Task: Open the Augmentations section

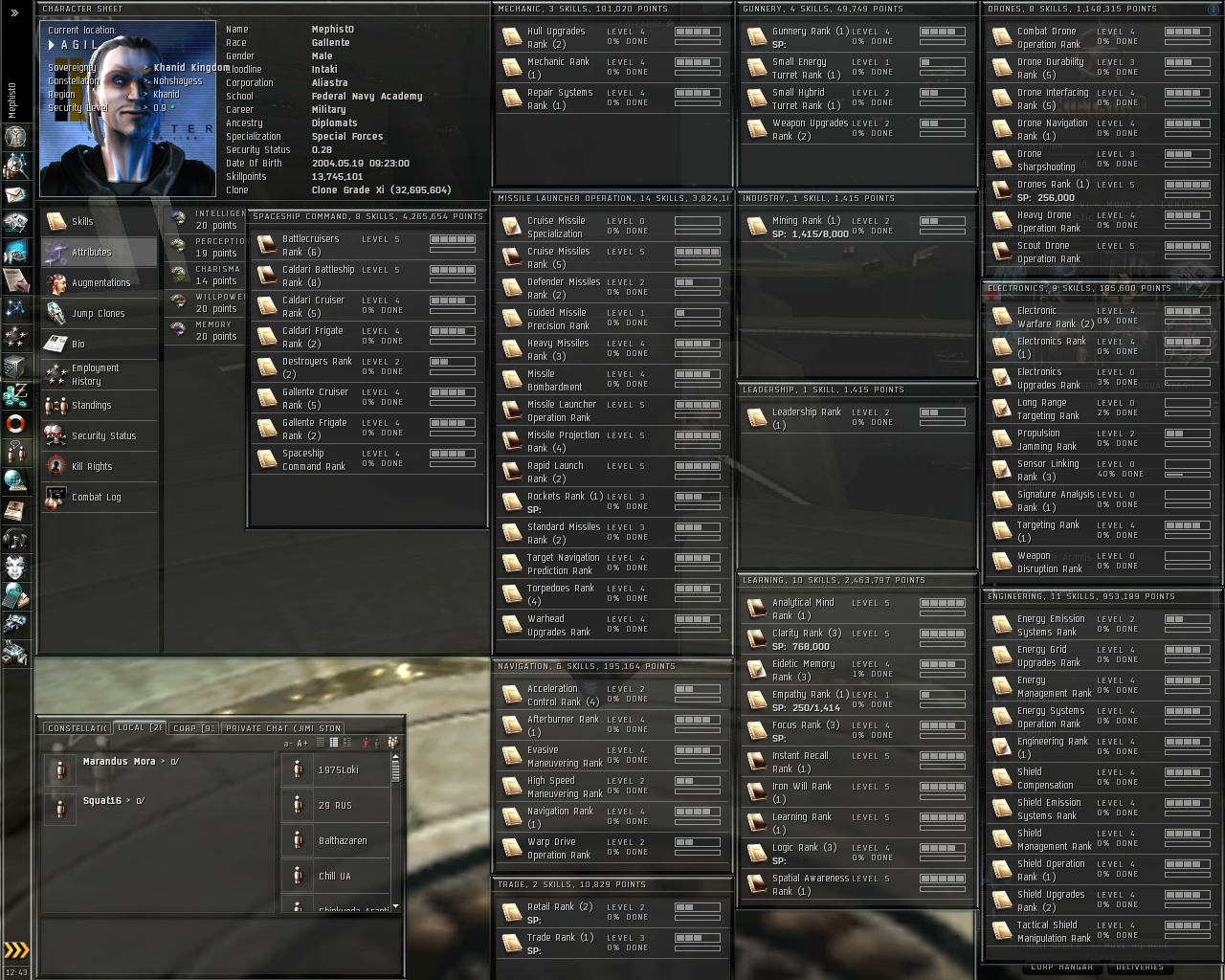Action: tap(100, 283)
